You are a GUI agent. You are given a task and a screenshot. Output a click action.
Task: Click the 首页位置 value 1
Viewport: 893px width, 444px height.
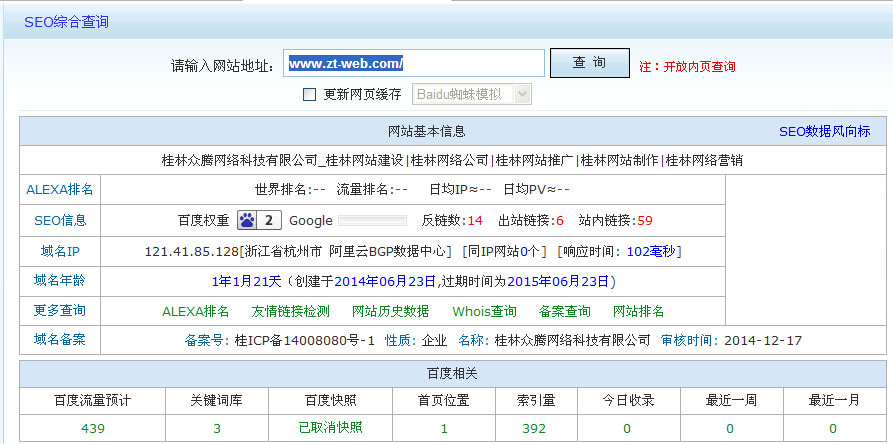point(444,429)
